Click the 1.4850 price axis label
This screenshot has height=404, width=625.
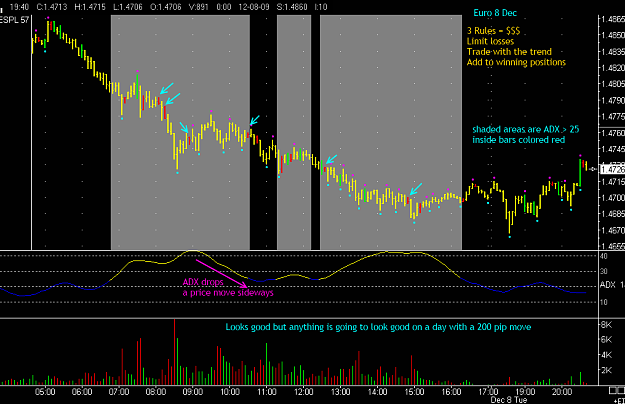[613, 35]
